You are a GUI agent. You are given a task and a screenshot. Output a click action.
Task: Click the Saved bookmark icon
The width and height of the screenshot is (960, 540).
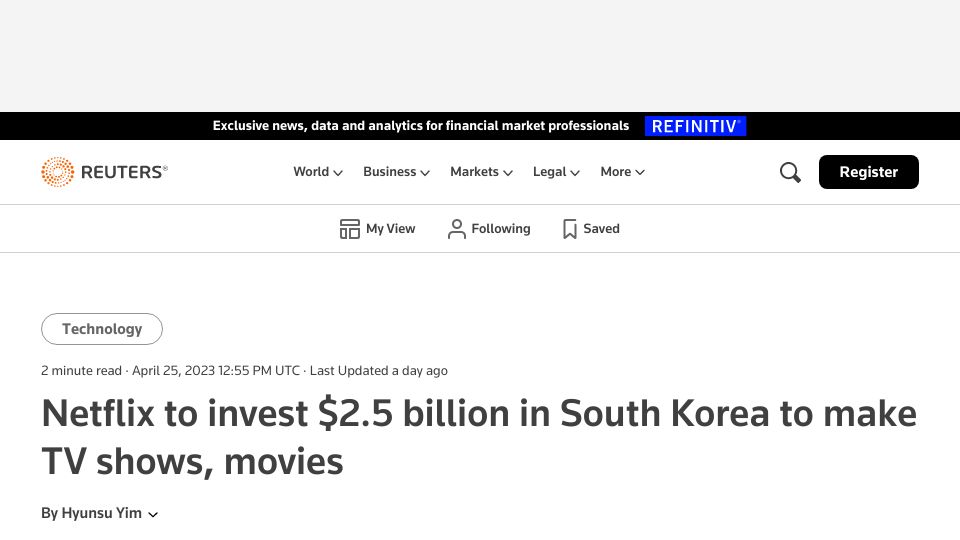tap(569, 229)
